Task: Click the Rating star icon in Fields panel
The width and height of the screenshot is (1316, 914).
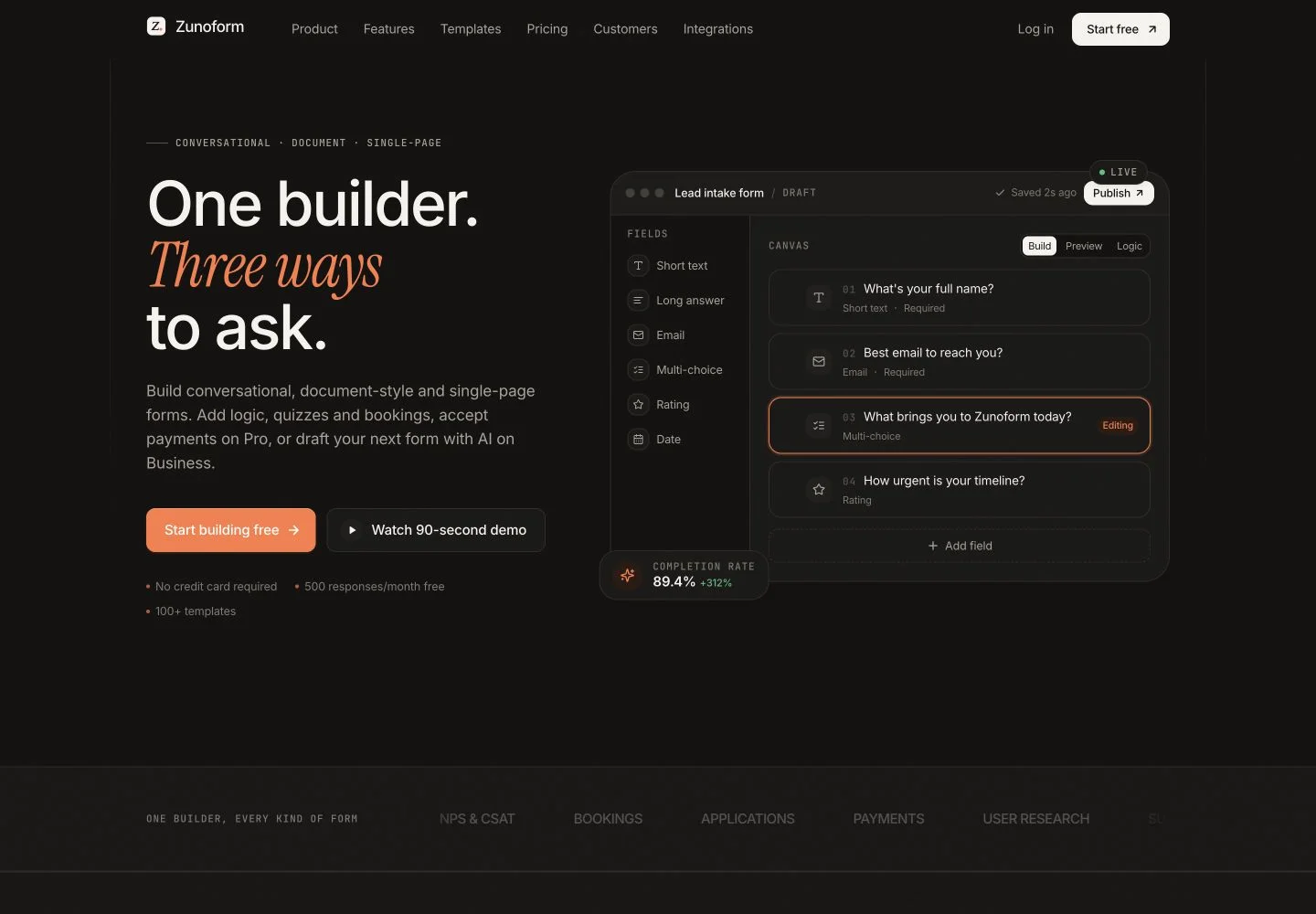Action: (638, 405)
